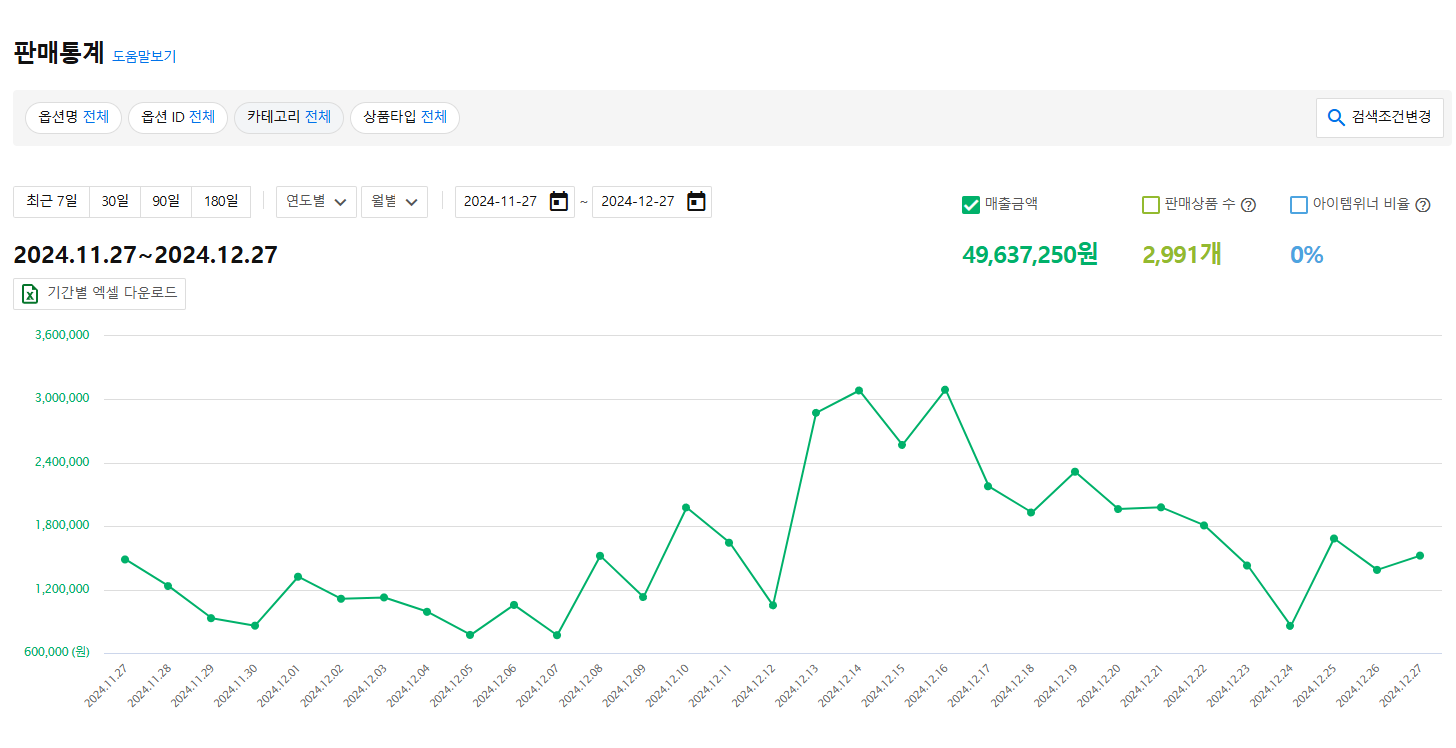
Task: Enable the 아이템위너 비율 checkbox
Action: pyautogui.click(x=1299, y=205)
